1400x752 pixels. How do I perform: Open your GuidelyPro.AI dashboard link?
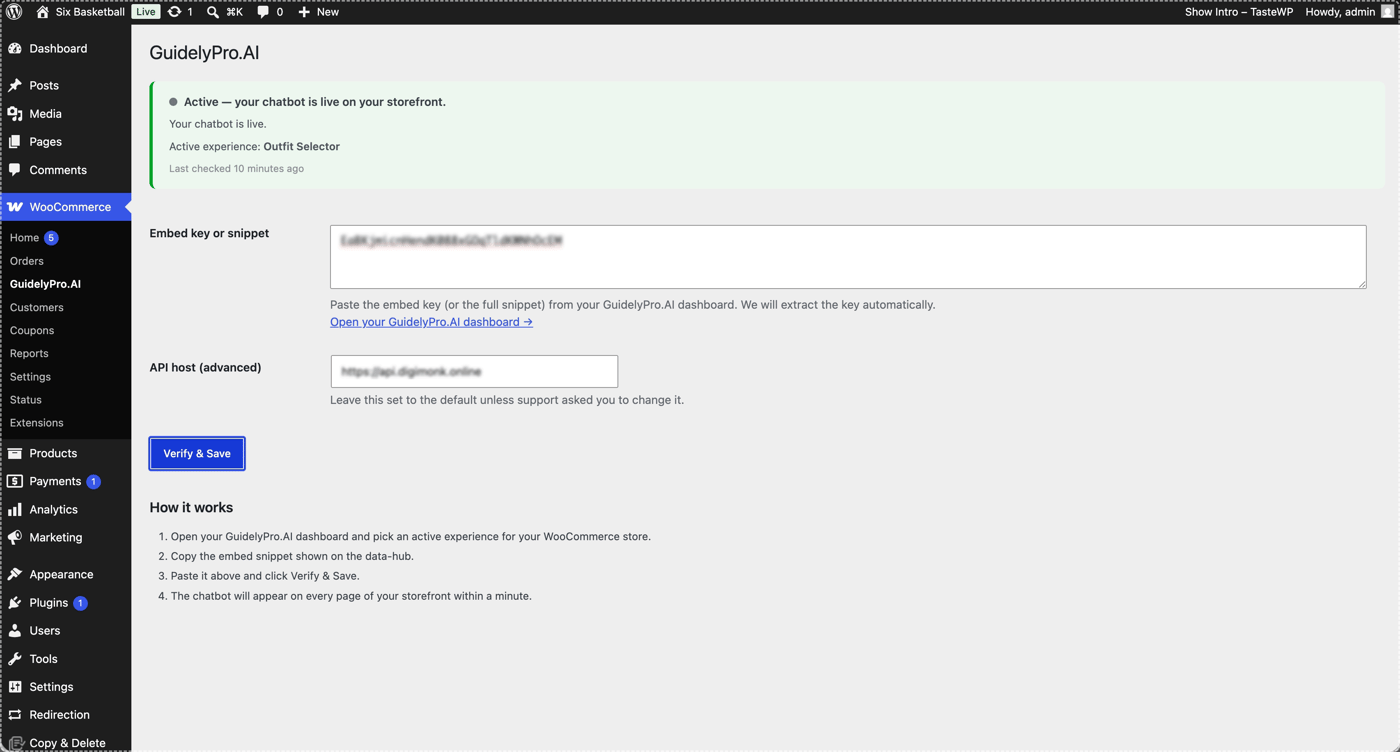click(431, 322)
